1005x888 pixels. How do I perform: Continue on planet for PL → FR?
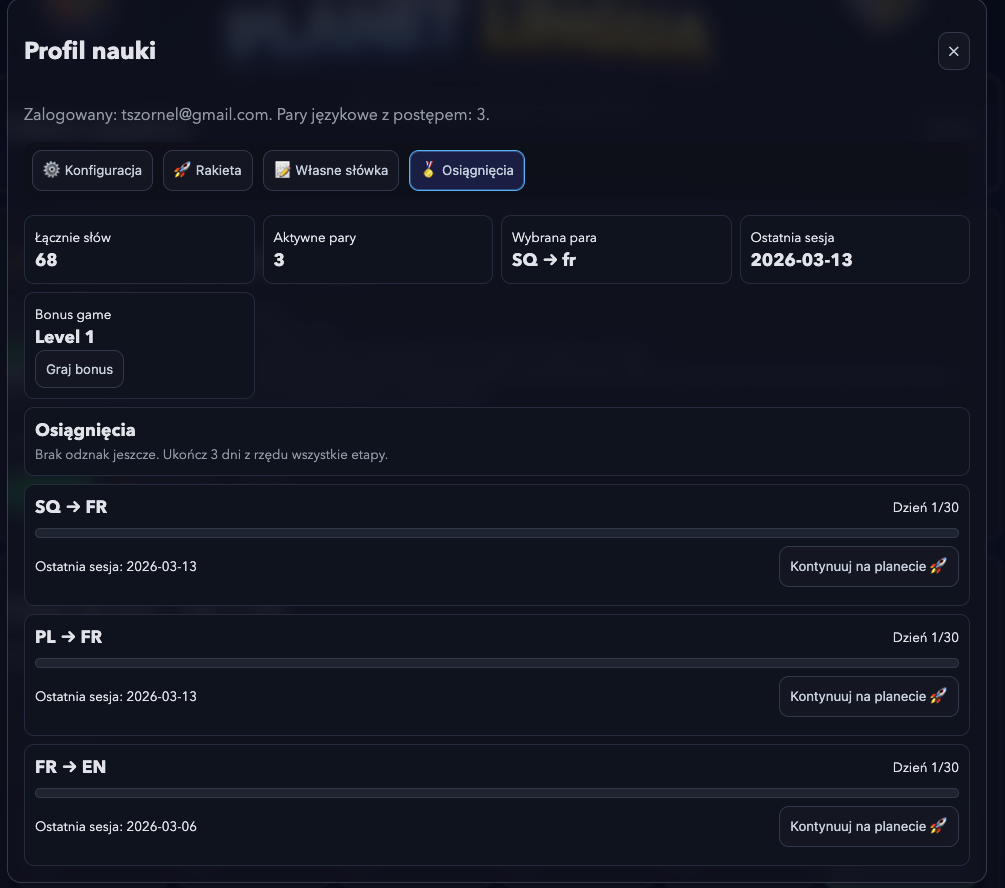(x=868, y=696)
